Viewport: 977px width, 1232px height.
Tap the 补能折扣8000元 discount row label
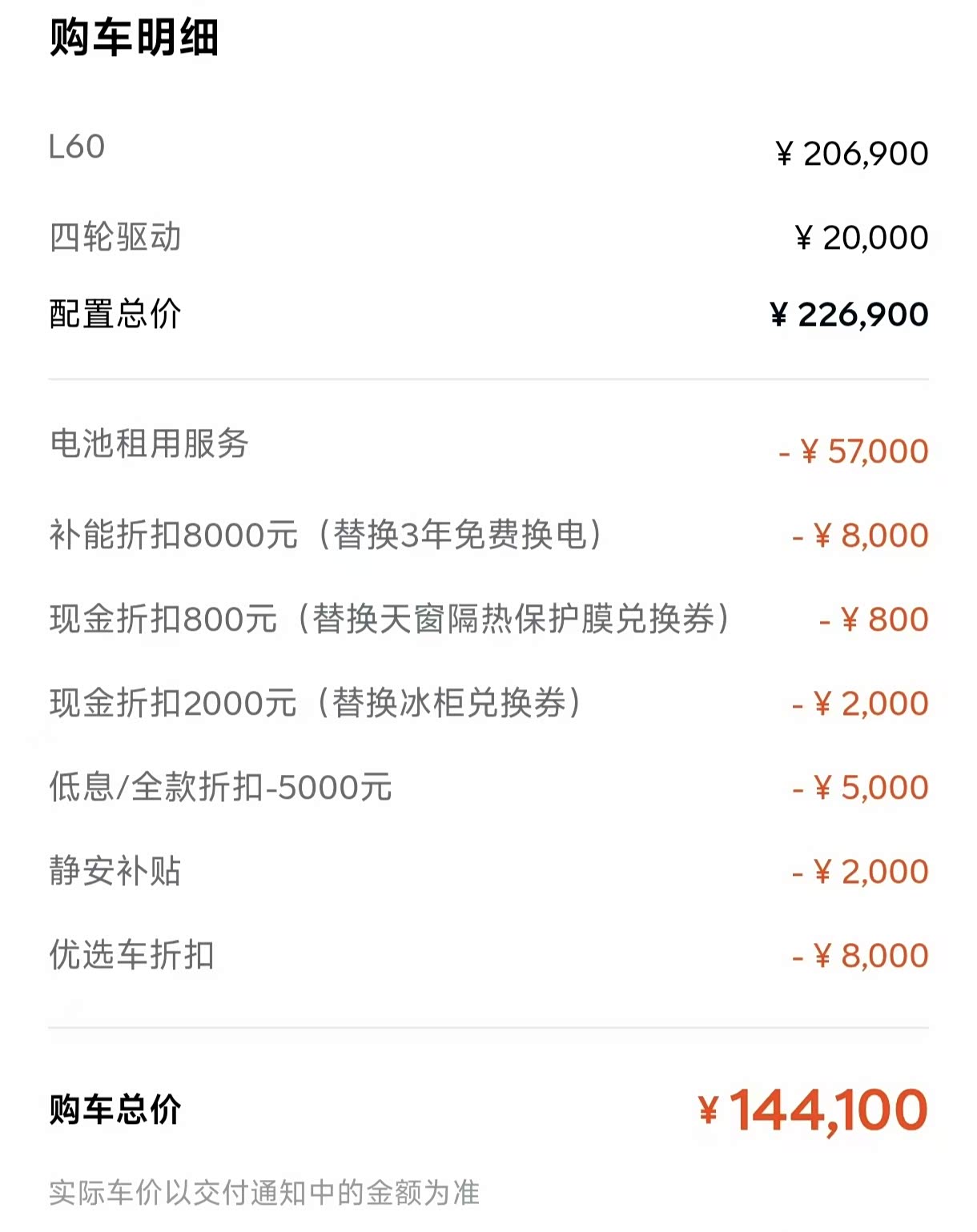325,535
